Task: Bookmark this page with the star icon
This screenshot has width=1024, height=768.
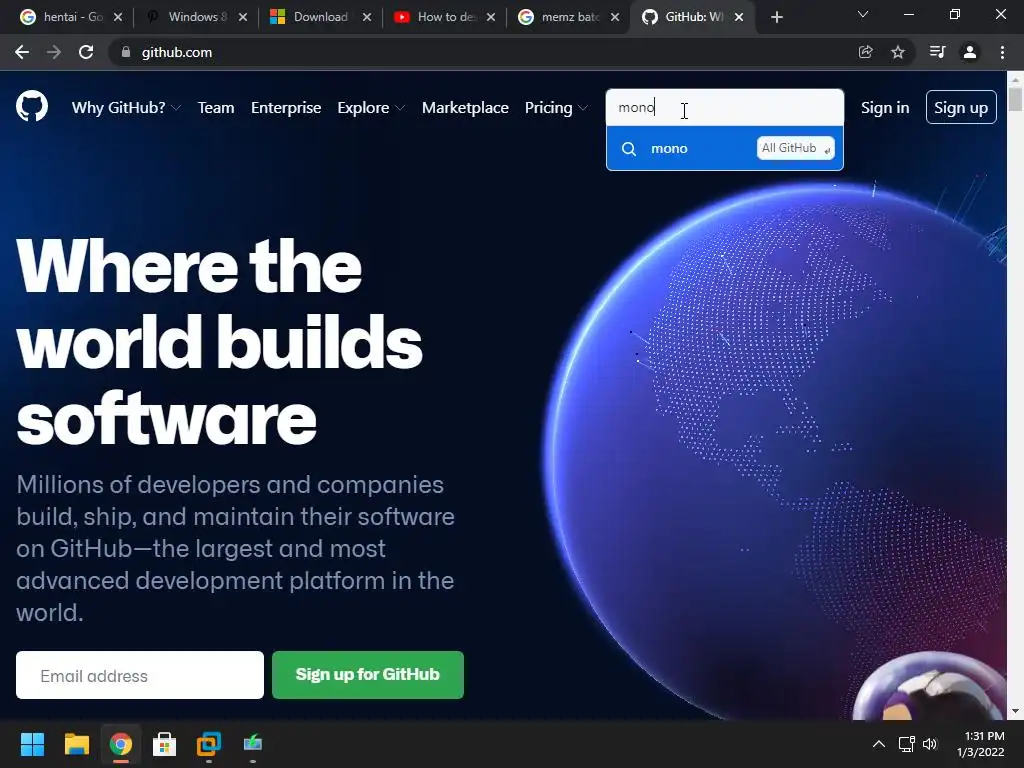Action: 898,52
